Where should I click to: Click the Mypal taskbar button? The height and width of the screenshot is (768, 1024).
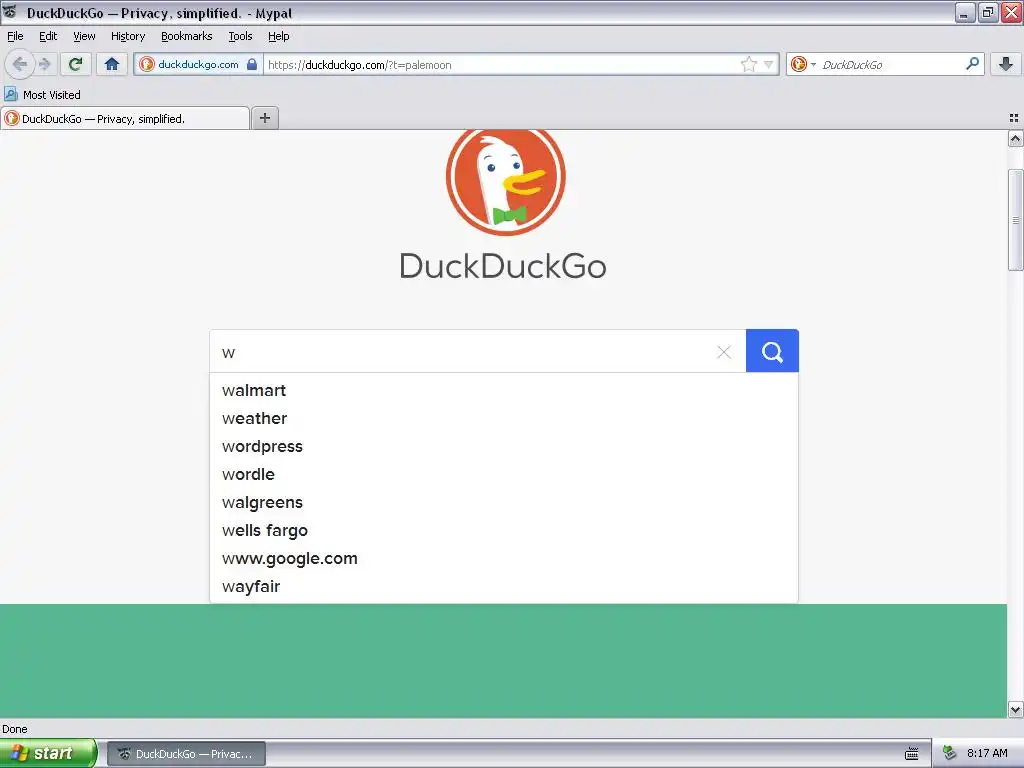(x=186, y=754)
